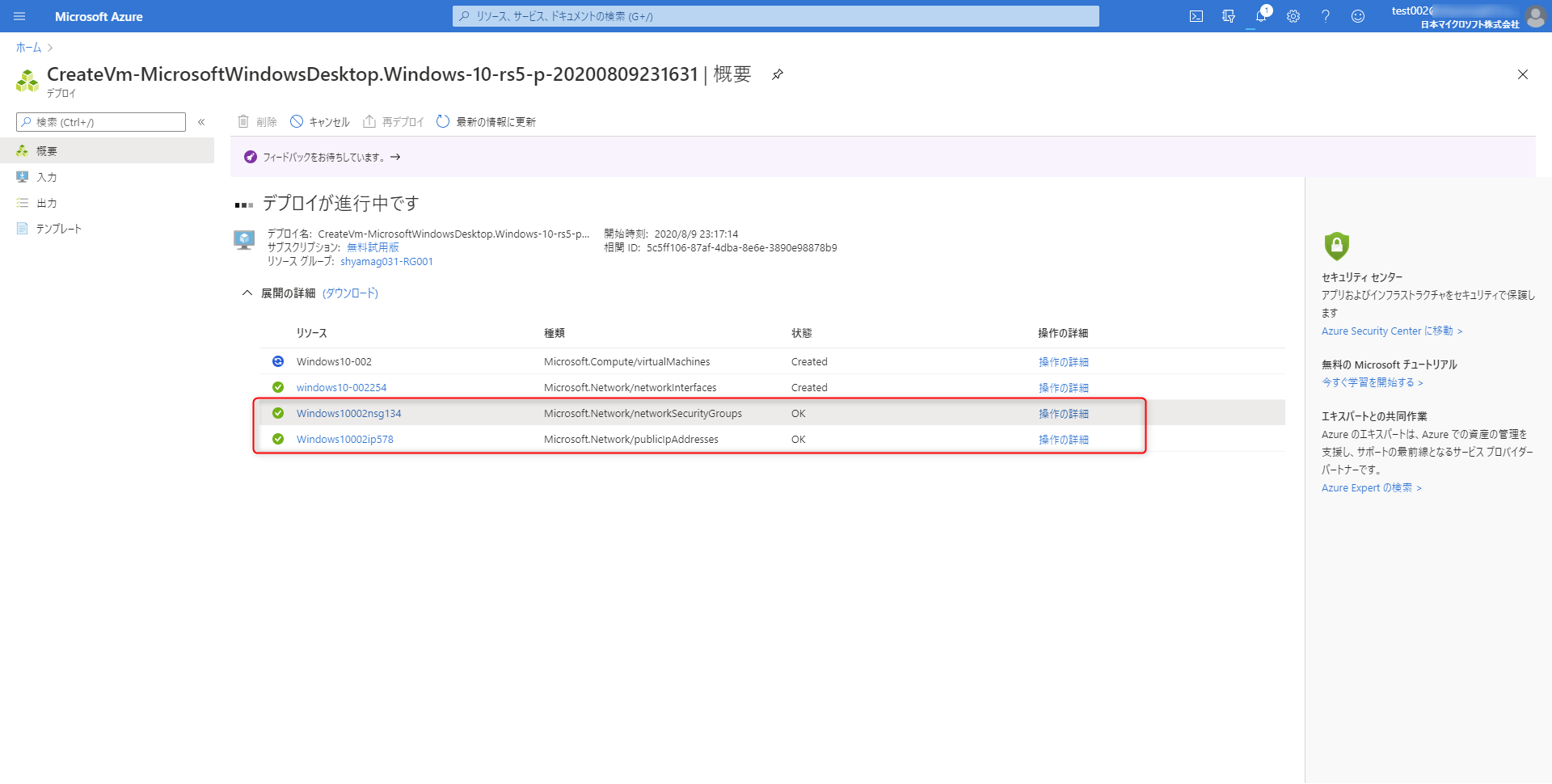Image resolution: width=1552 pixels, height=784 pixels.
Task: Open portal settings gear
Action: coord(1293,16)
